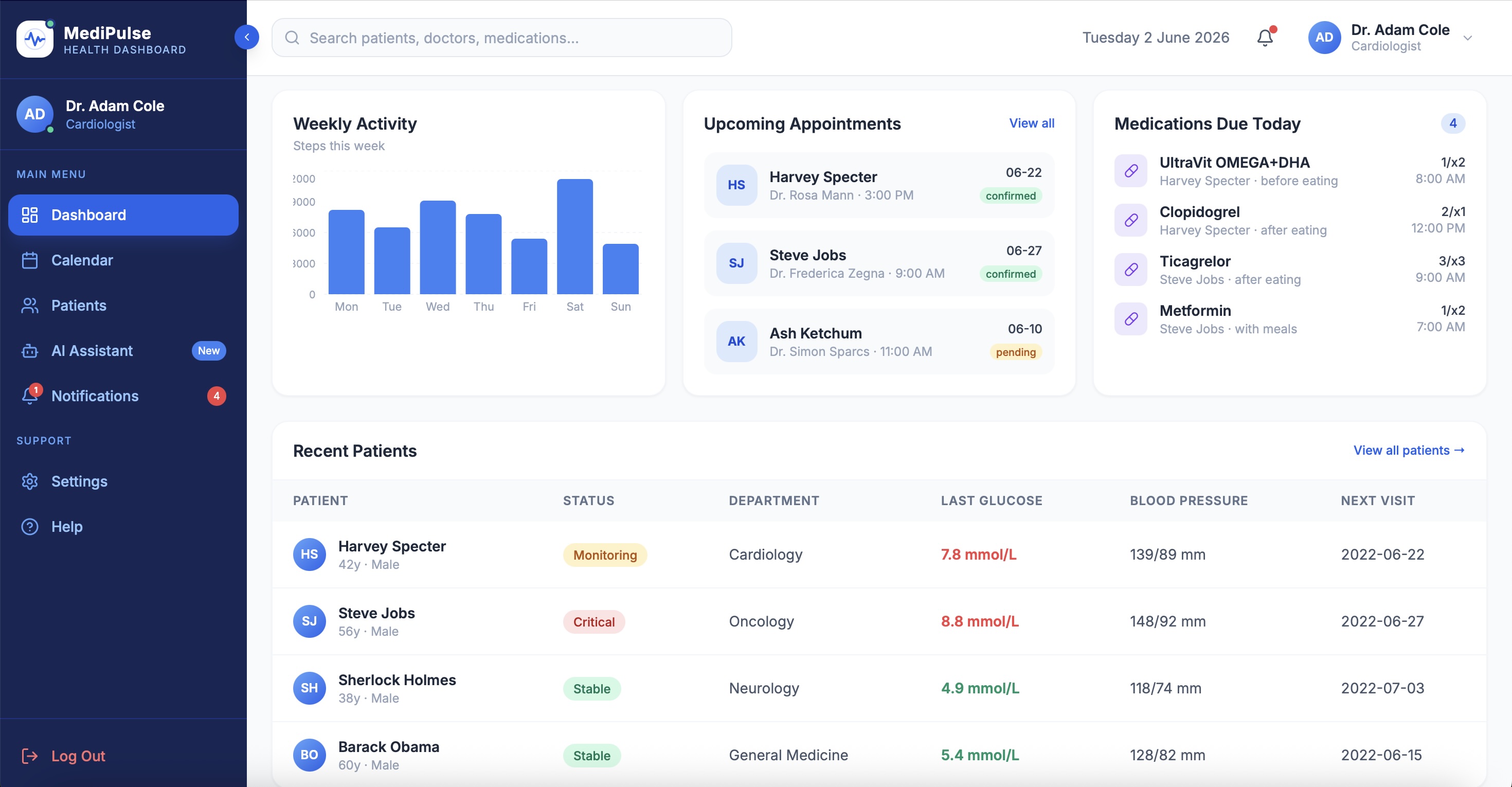Click the AD avatar in the sidebar profile
Image resolution: width=1512 pixels, height=787 pixels.
[x=34, y=114]
